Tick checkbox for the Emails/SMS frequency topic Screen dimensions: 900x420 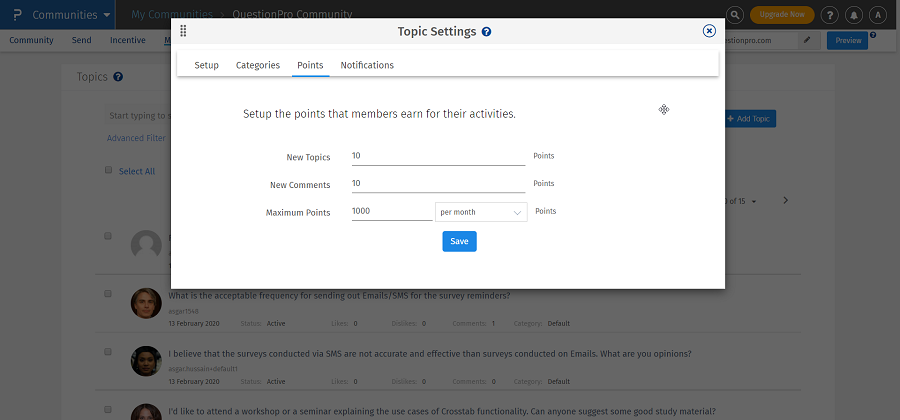pyautogui.click(x=108, y=293)
